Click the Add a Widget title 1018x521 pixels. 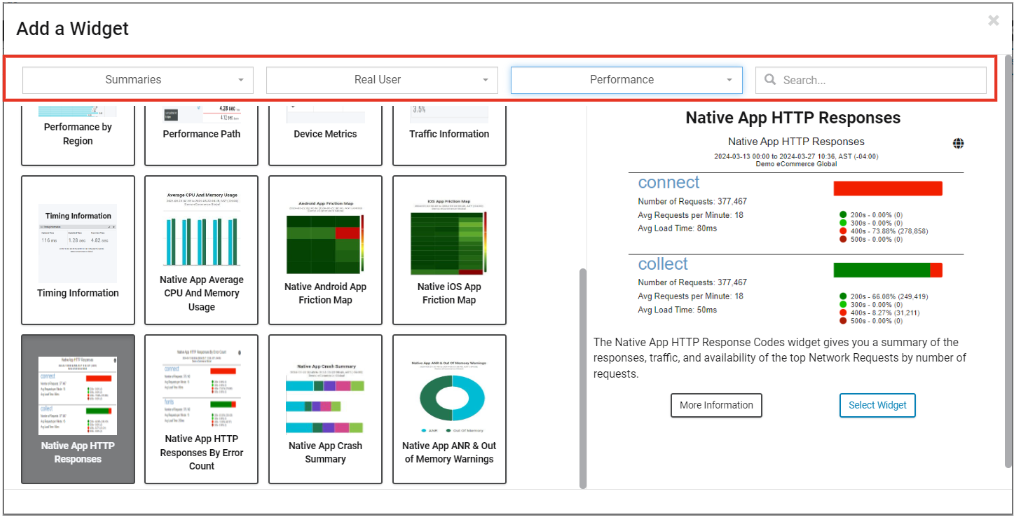[73, 29]
